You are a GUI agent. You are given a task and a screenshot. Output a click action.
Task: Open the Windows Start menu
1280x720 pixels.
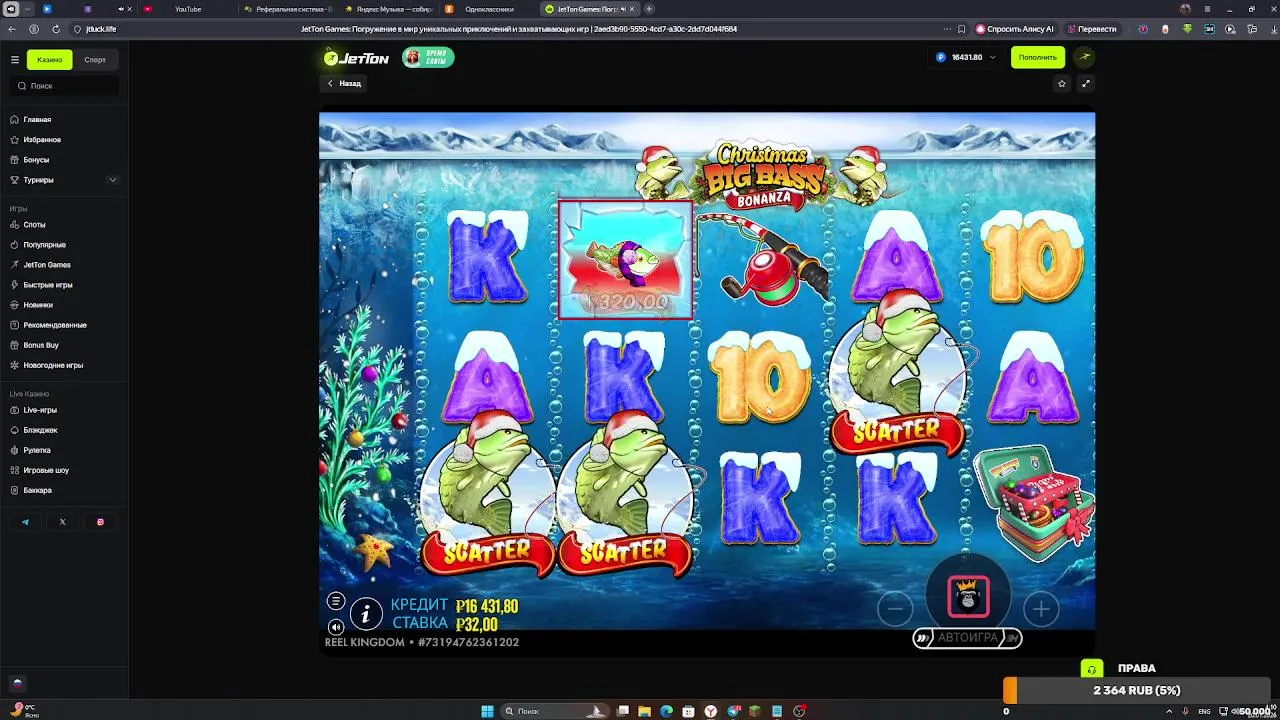(487, 711)
